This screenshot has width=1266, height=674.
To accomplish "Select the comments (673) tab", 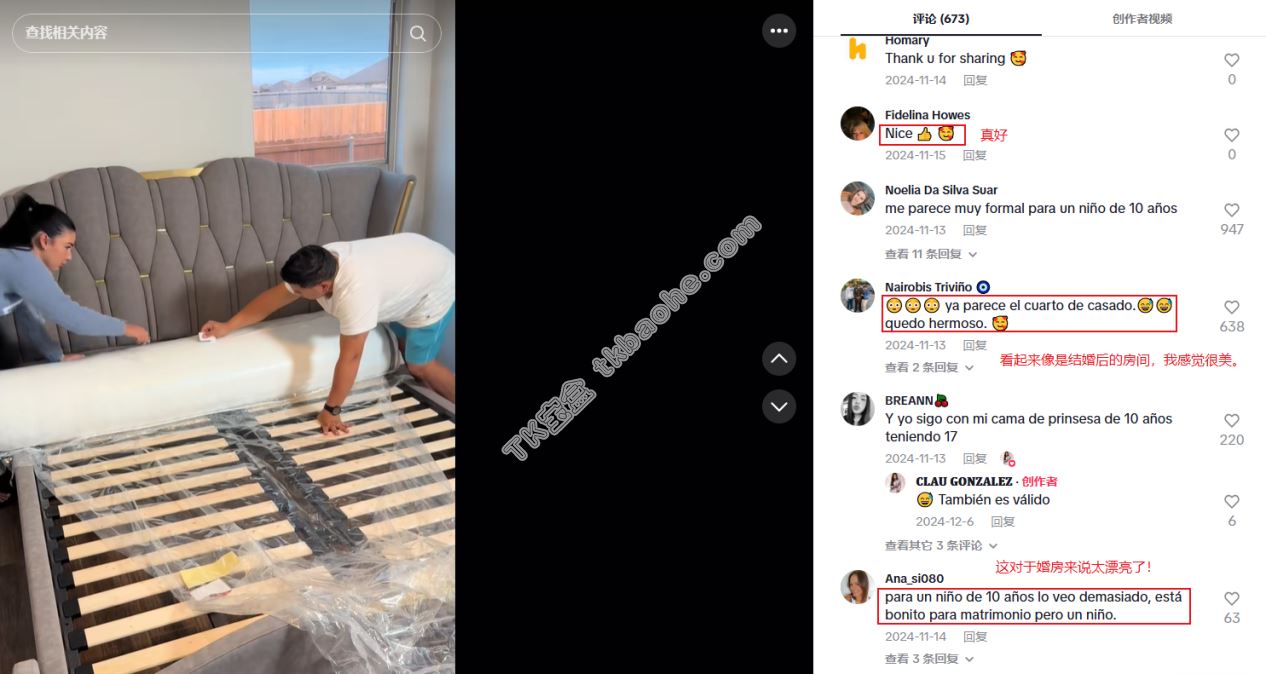I will 941,18.
